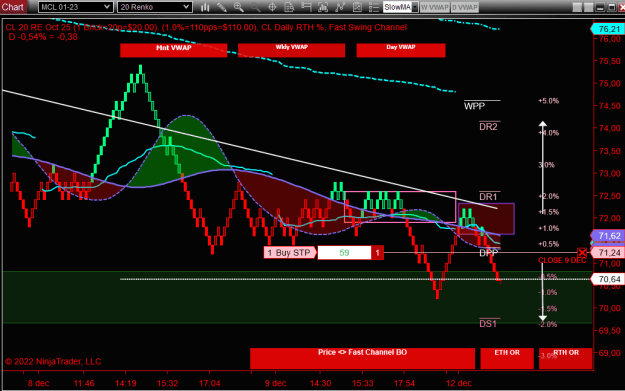This screenshot has width=625, height=391.
Task: Click the 15:32 time axis label
Action: pyautogui.click(x=167, y=383)
